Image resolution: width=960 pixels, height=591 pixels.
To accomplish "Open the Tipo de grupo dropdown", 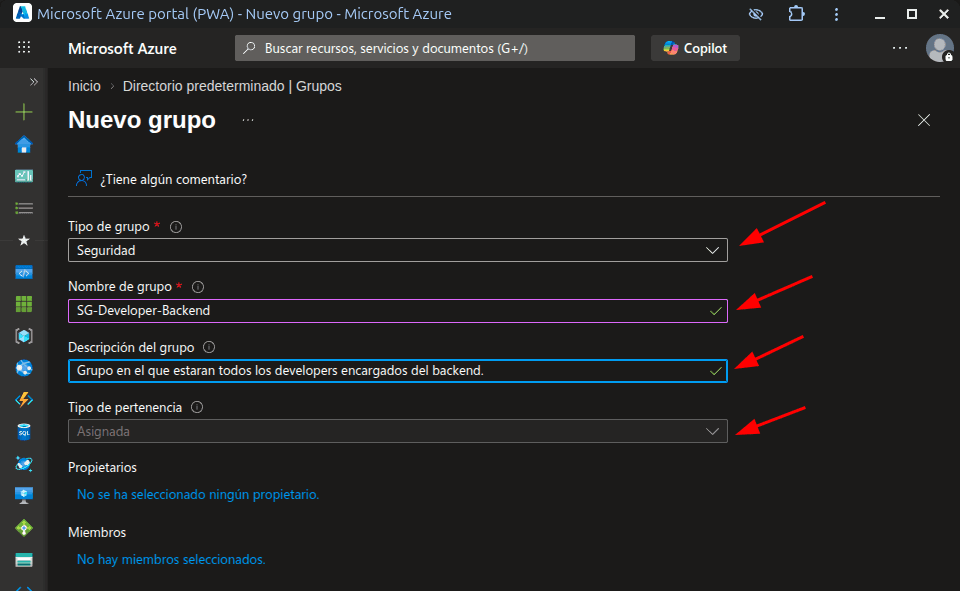I will pyautogui.click(x=397, y=250).
